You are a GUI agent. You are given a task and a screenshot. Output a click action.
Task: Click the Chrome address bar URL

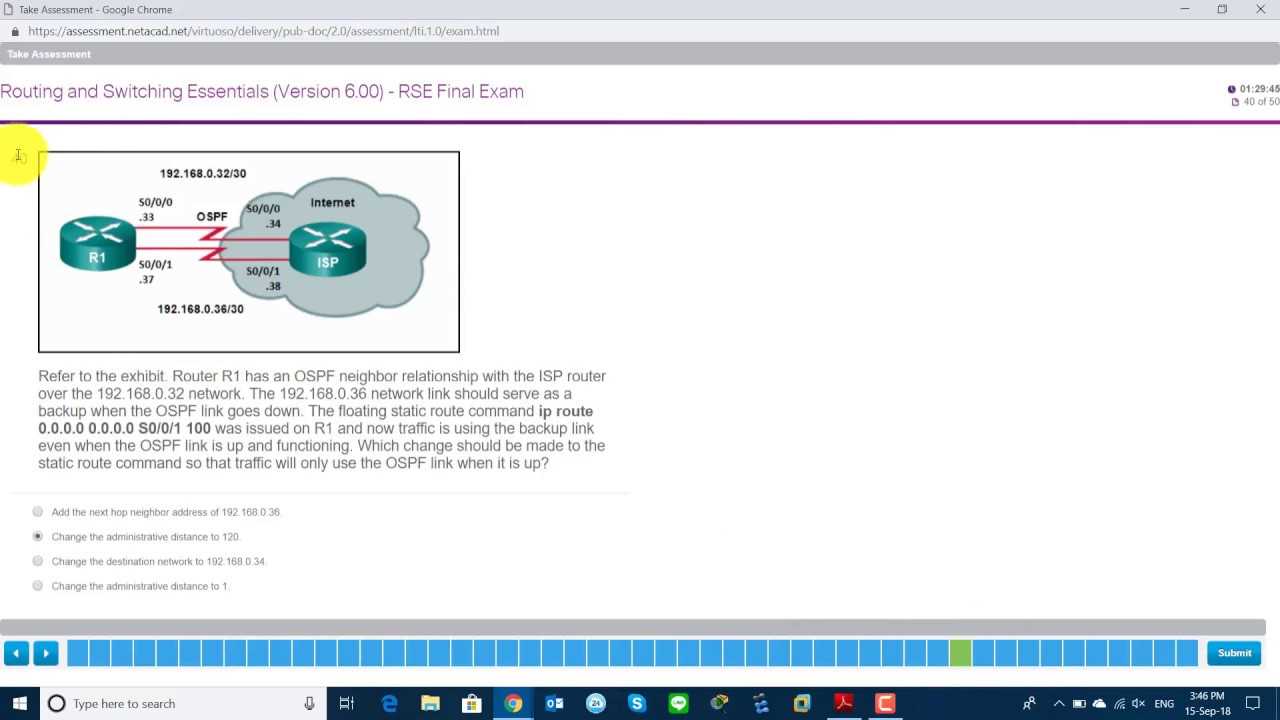(x=264, y=31)
